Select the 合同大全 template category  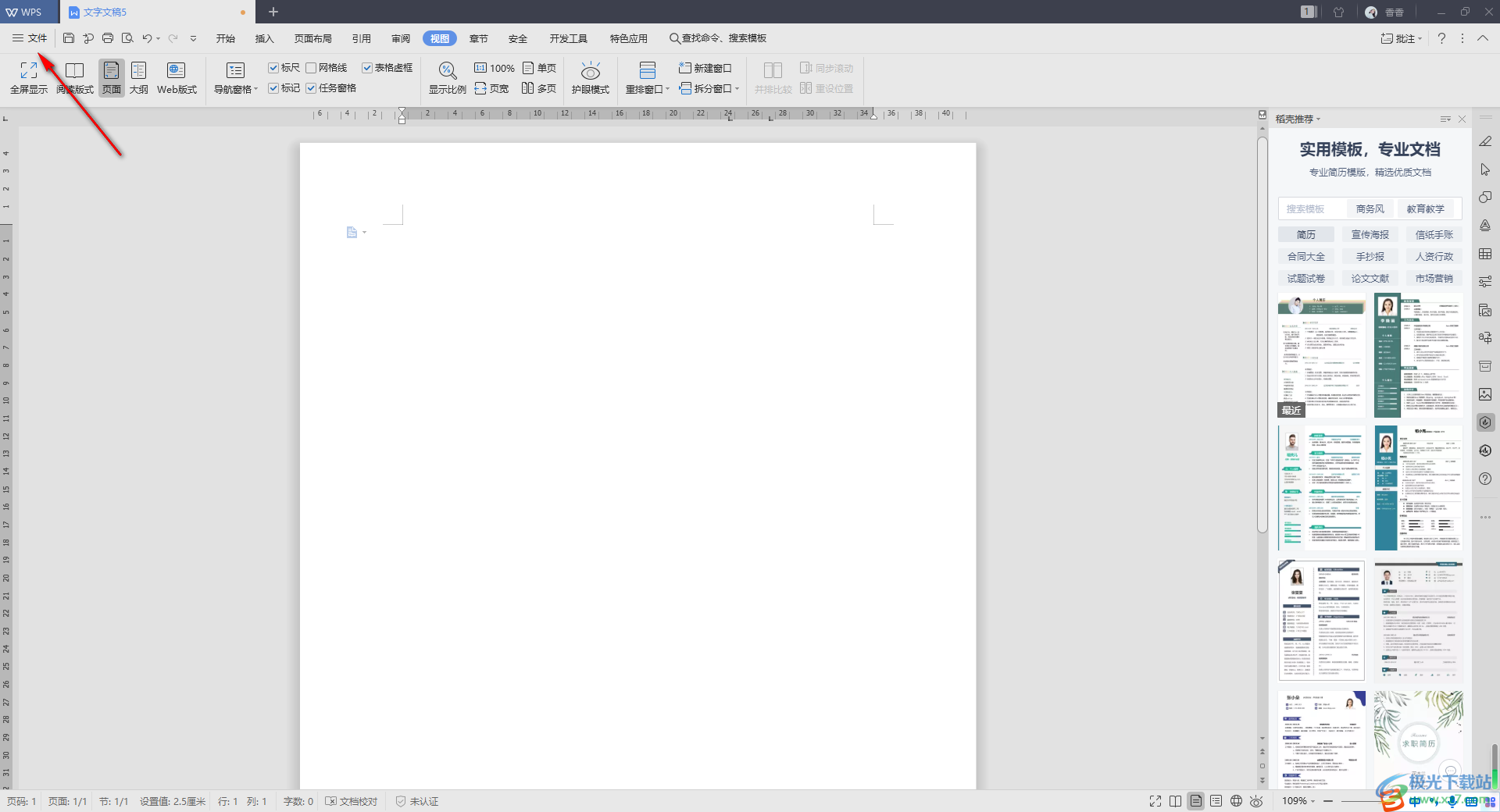pyautogui.click(x=1305, y=256)
